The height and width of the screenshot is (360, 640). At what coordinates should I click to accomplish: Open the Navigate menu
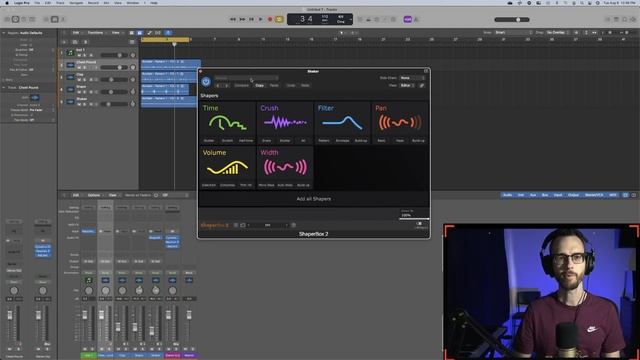[76, 3]
